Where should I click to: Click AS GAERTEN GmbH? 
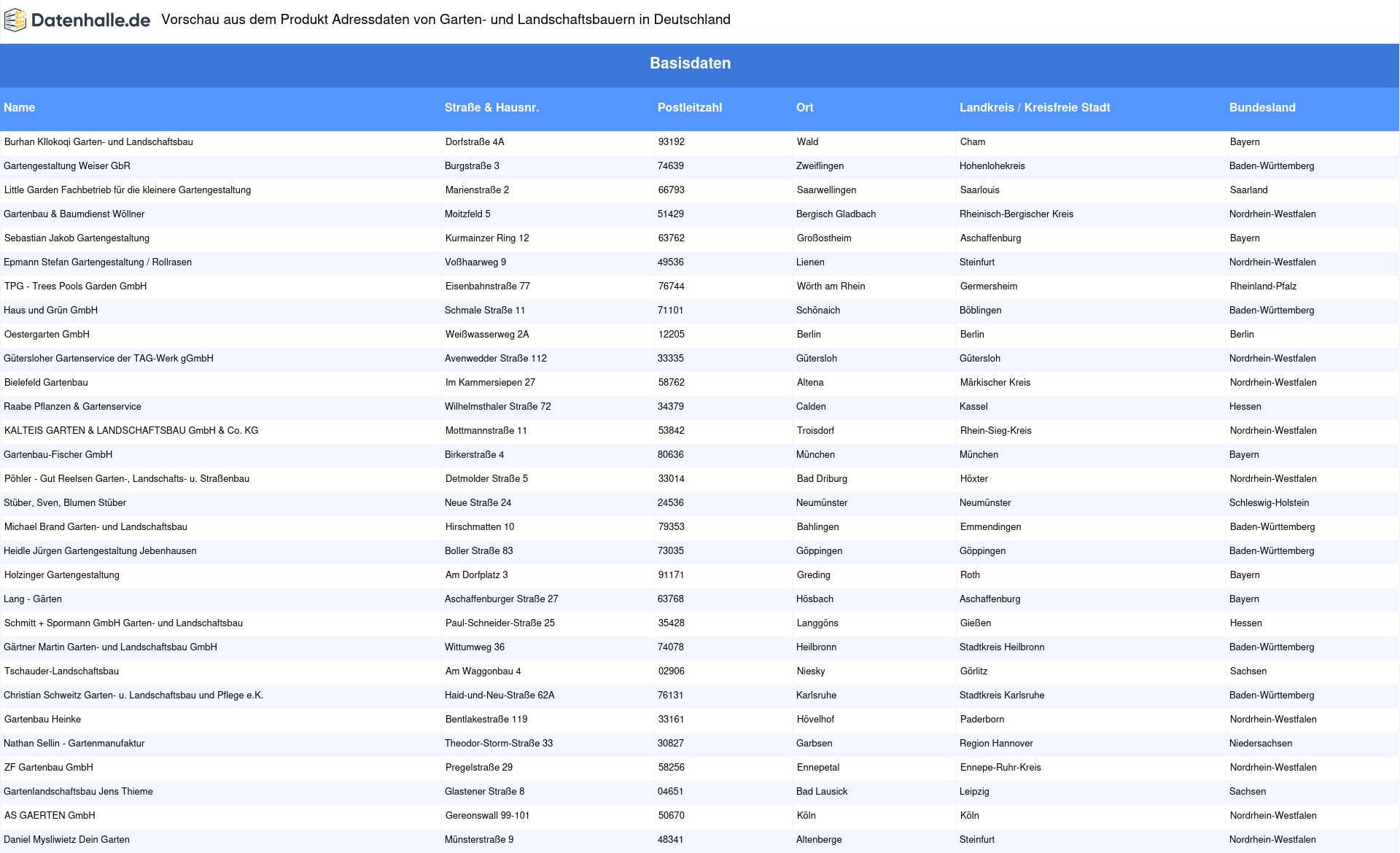pos(50,816)
